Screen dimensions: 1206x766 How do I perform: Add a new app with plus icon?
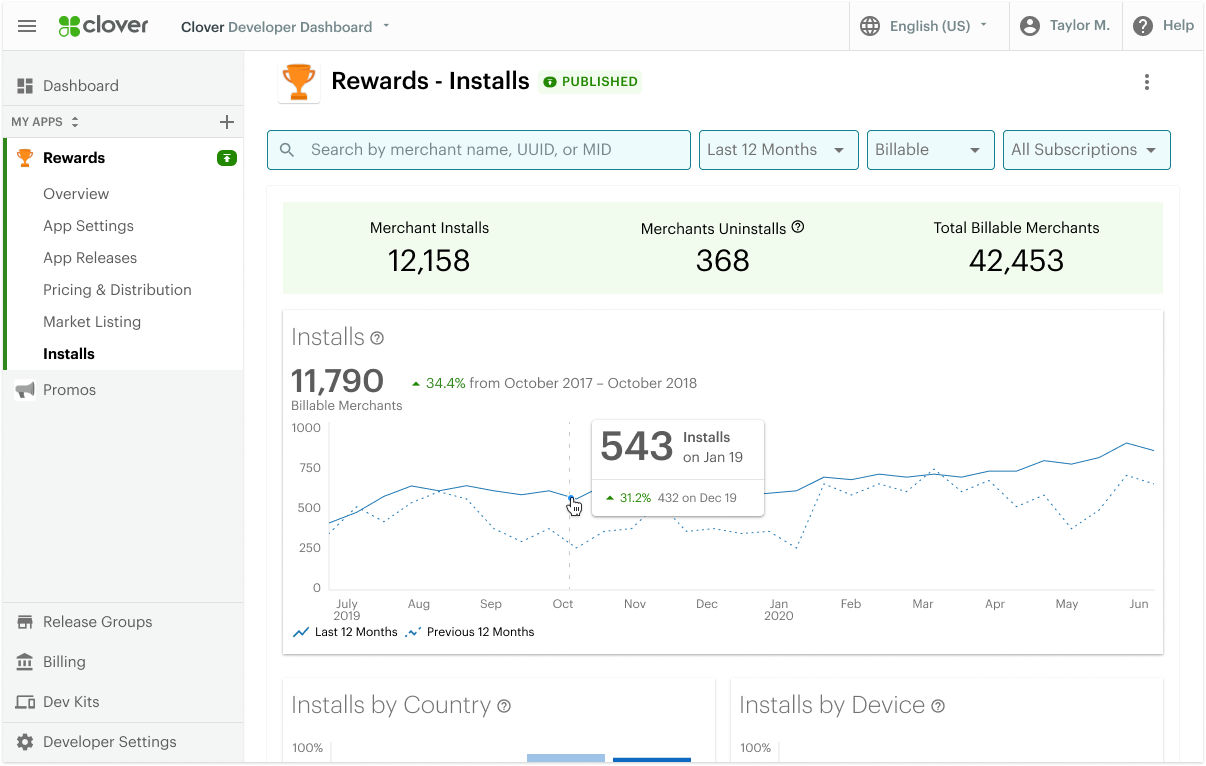tap(227, 122)
